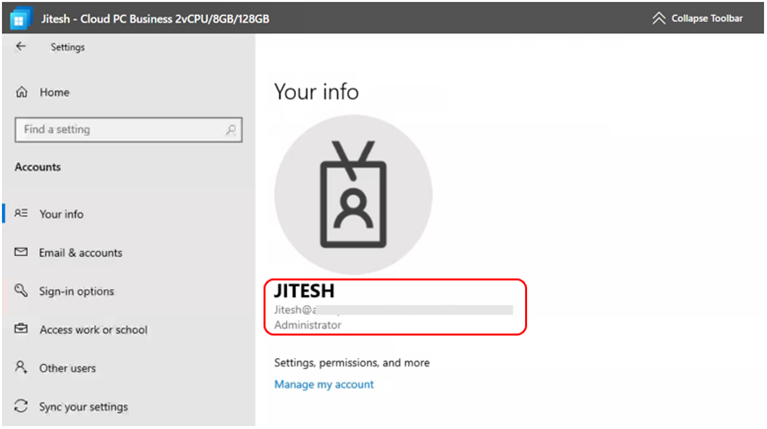Click the Administrator role text
Image resolution: width=767 pixels, height=429 pixels.
(308, 325)
